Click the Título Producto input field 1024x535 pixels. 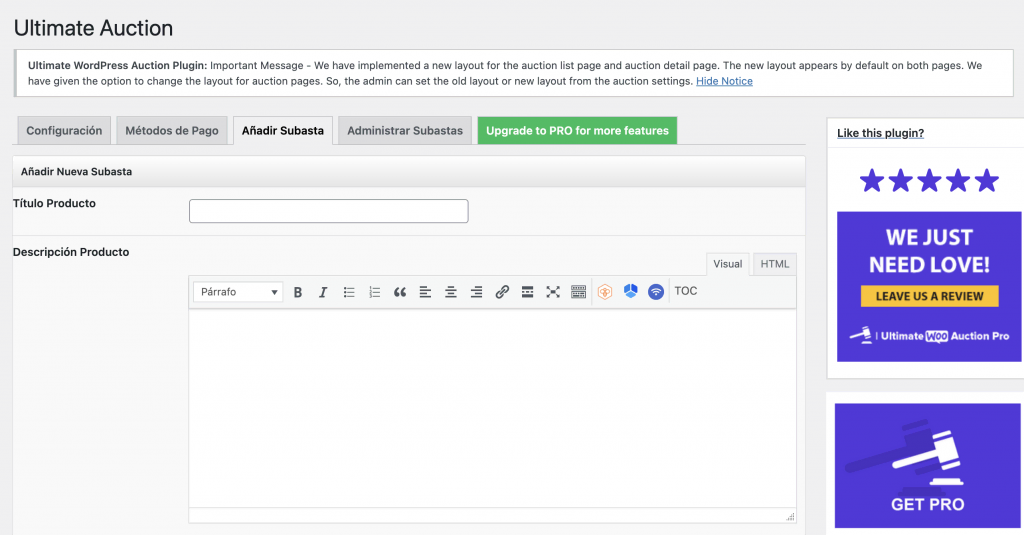point(328,211)
